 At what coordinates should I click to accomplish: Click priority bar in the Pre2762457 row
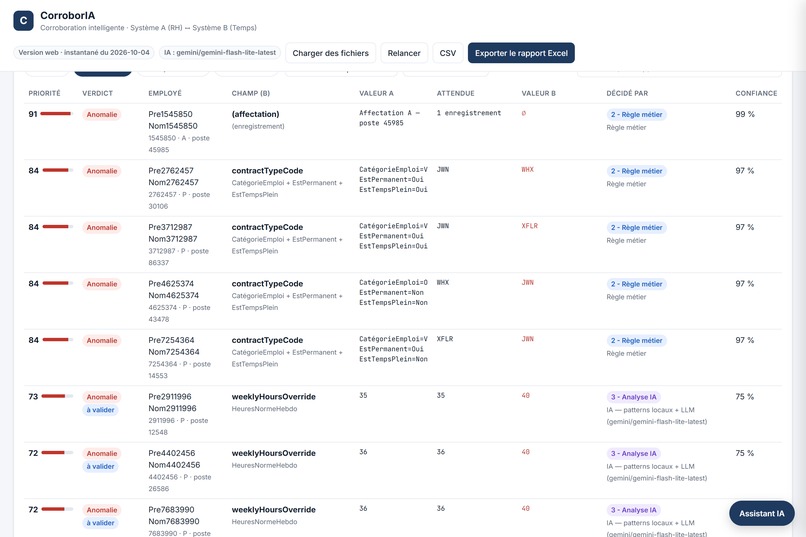pyautogui.click(x=58, y=170)
